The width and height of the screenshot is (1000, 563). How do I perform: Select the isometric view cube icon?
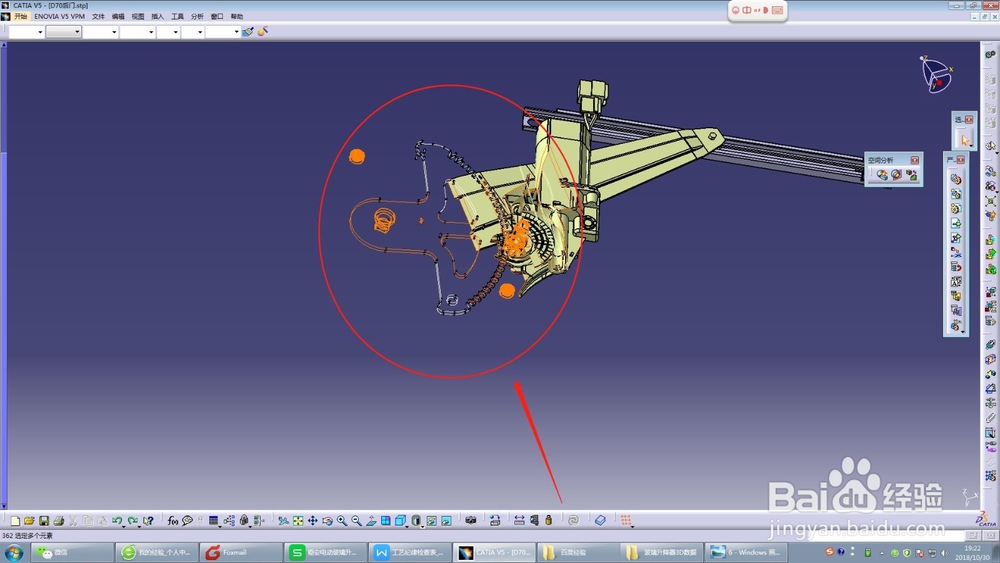coord(401,521)
